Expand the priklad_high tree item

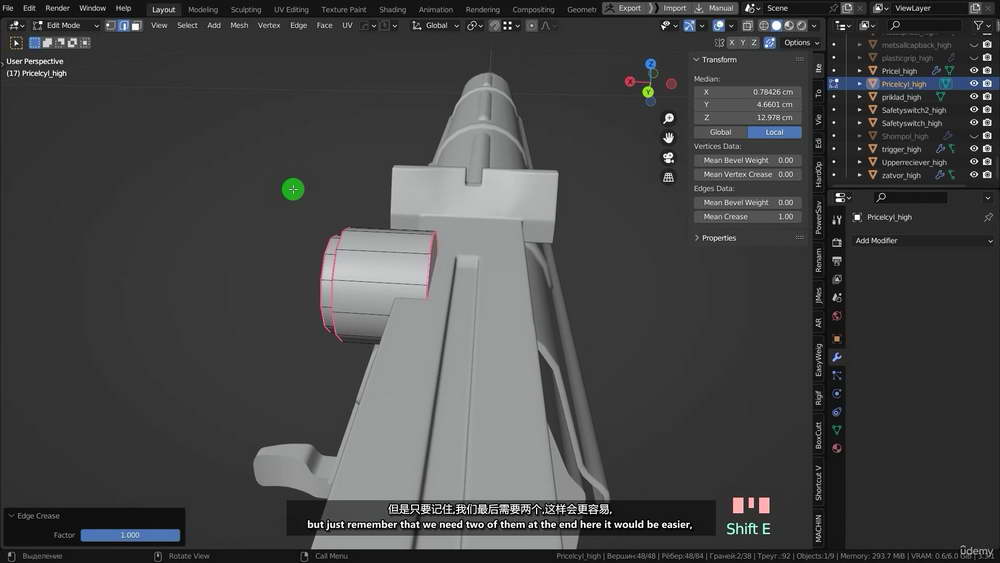(x=860, y=97)
